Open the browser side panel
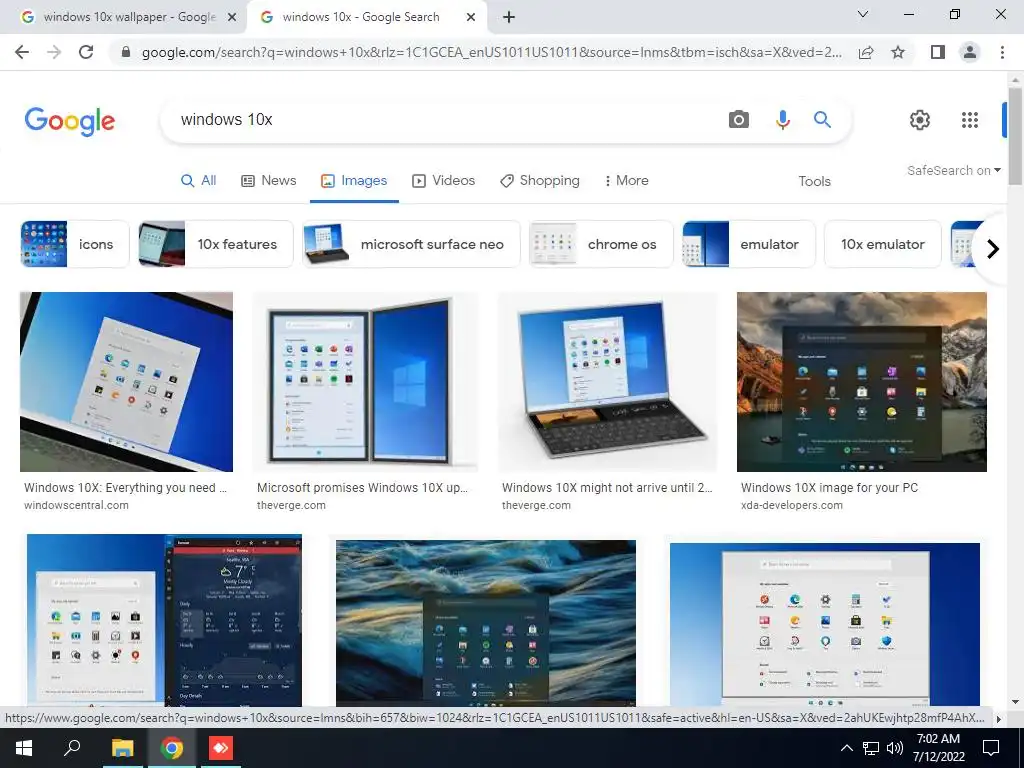 [938, 52]
